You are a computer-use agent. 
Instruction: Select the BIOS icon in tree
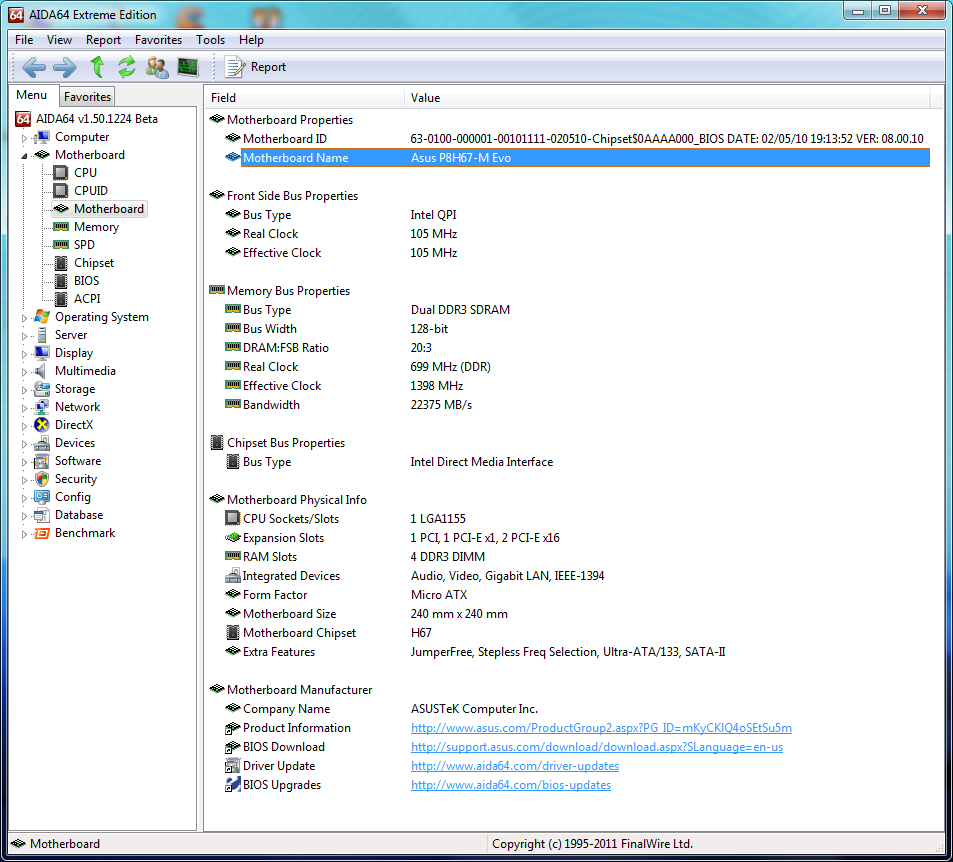[x=61, y=281]
